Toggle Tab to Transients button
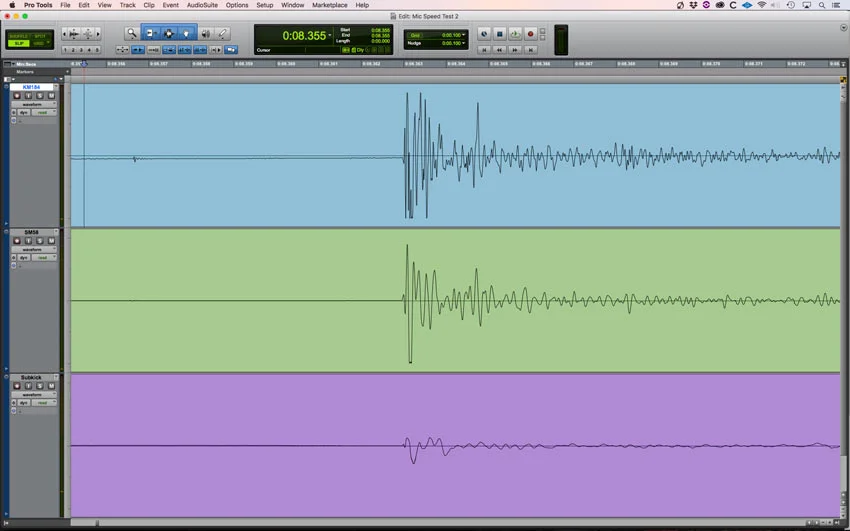The height and width of the screenshot is (531, 850). click(x=138, y=50)
